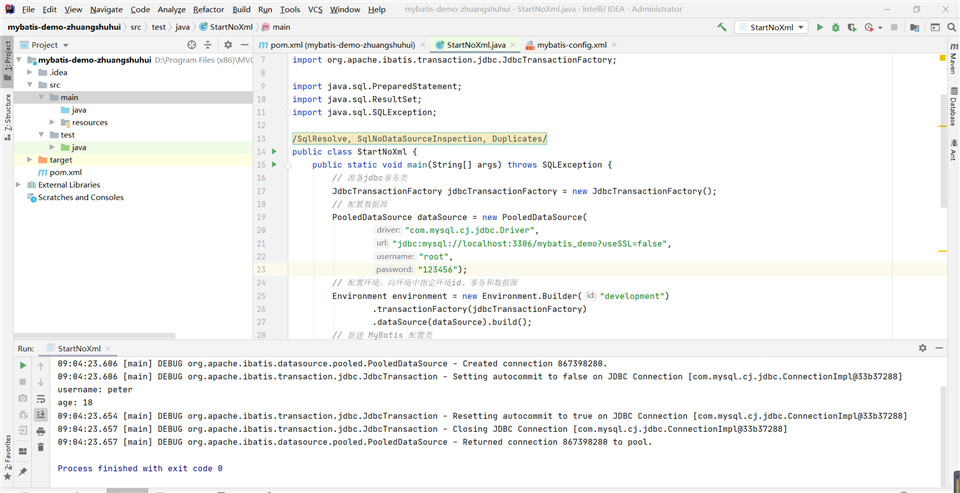960x493 pixels.
Task: Collapse the src folder arrow
Action: 29,85
